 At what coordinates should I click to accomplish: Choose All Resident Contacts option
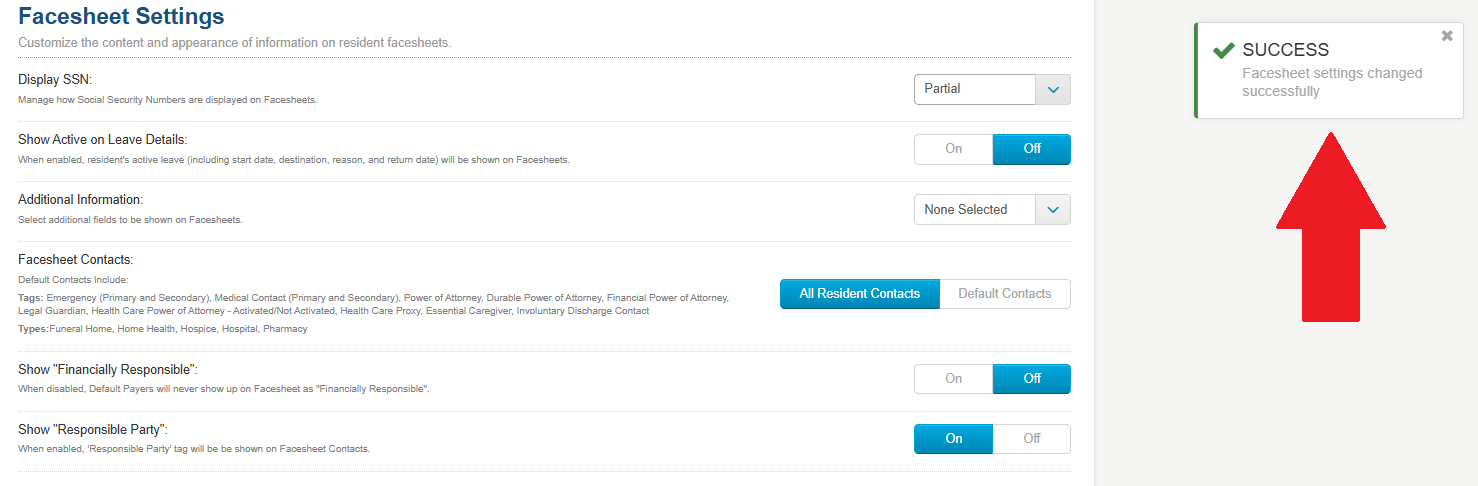click(x=860, y=294)
